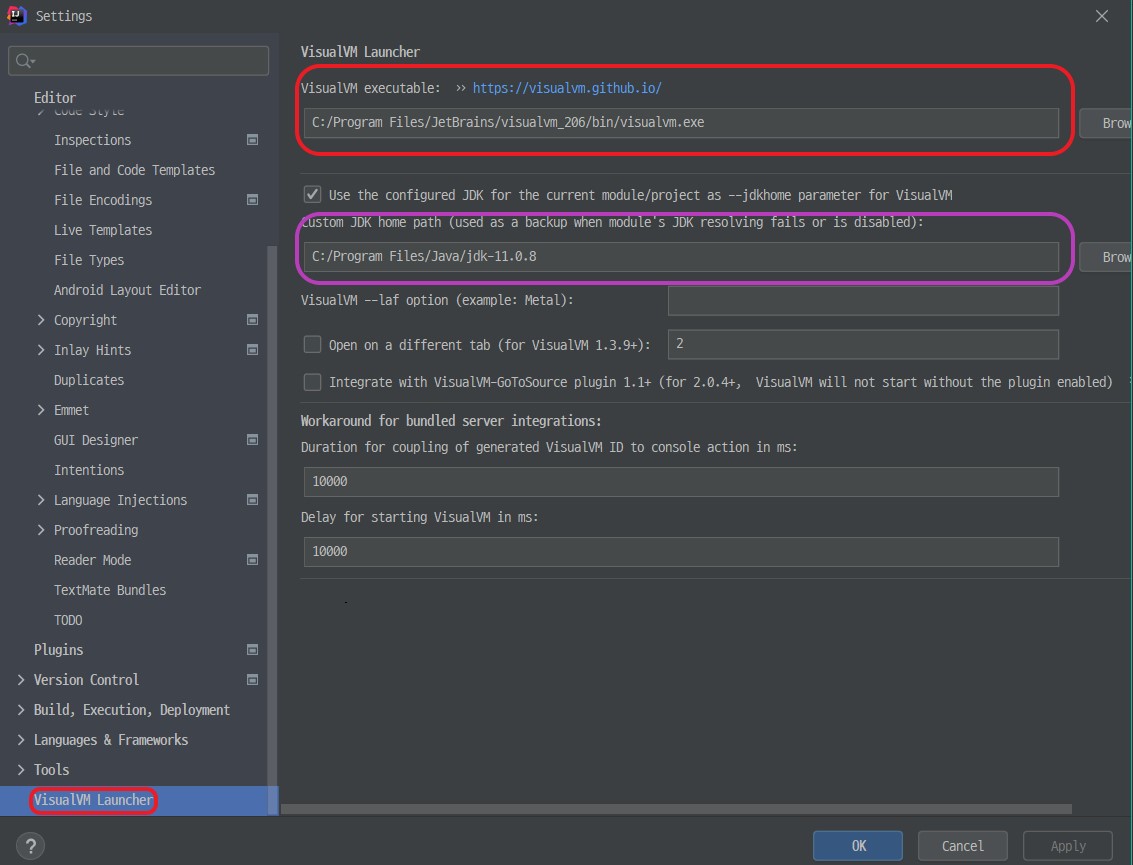Click project-level icon beside Plugins
This screenshot has height=865, width=1133.
pyautogui.click(x=252, y=650)
